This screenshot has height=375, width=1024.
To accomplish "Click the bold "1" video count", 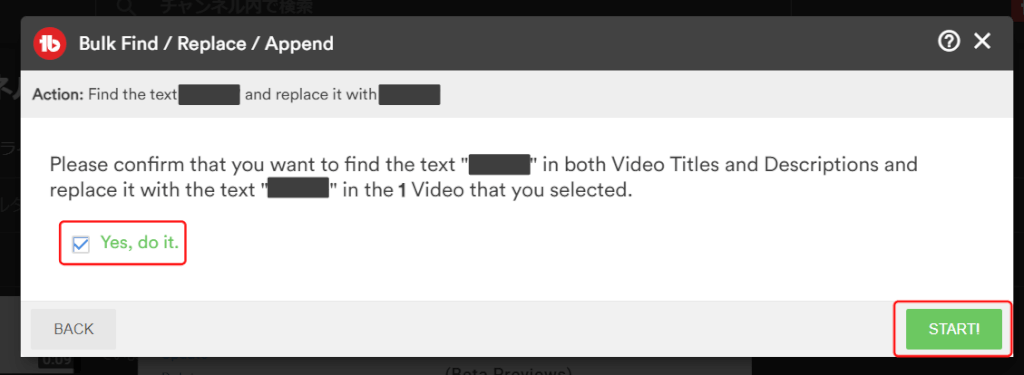I will click(402, 192).
